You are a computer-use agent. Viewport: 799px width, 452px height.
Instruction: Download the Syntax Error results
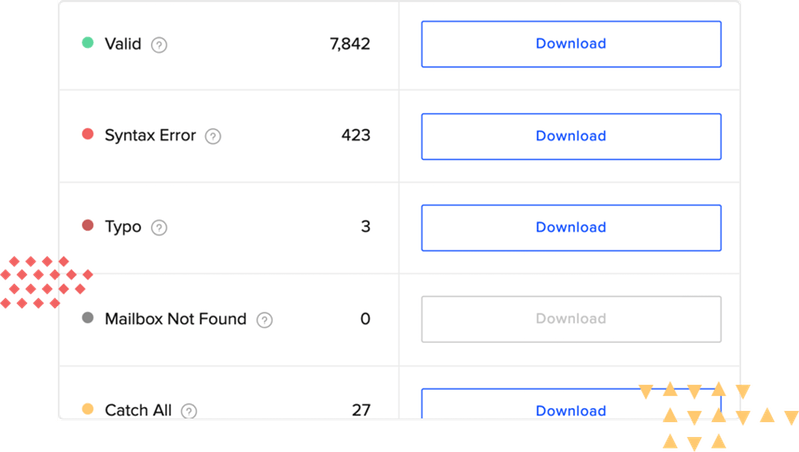570,136
